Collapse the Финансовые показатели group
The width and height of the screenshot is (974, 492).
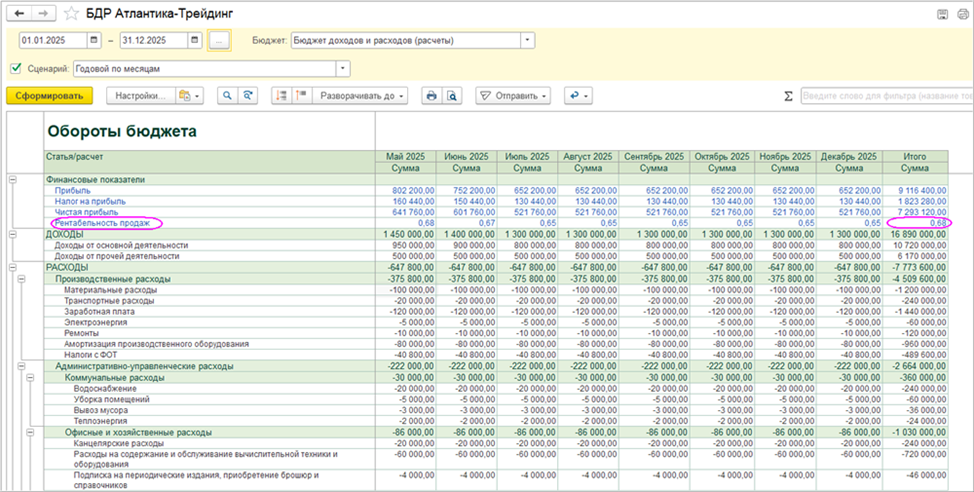point(12,179)
